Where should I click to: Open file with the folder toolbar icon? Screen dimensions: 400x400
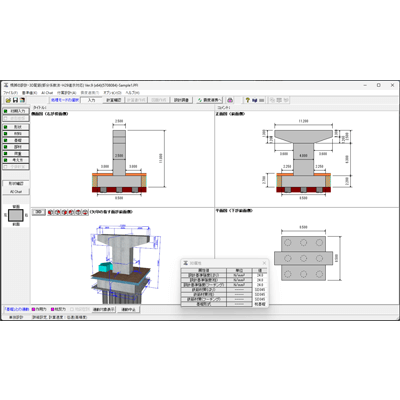pyautogui.click(x=8, y=100)
